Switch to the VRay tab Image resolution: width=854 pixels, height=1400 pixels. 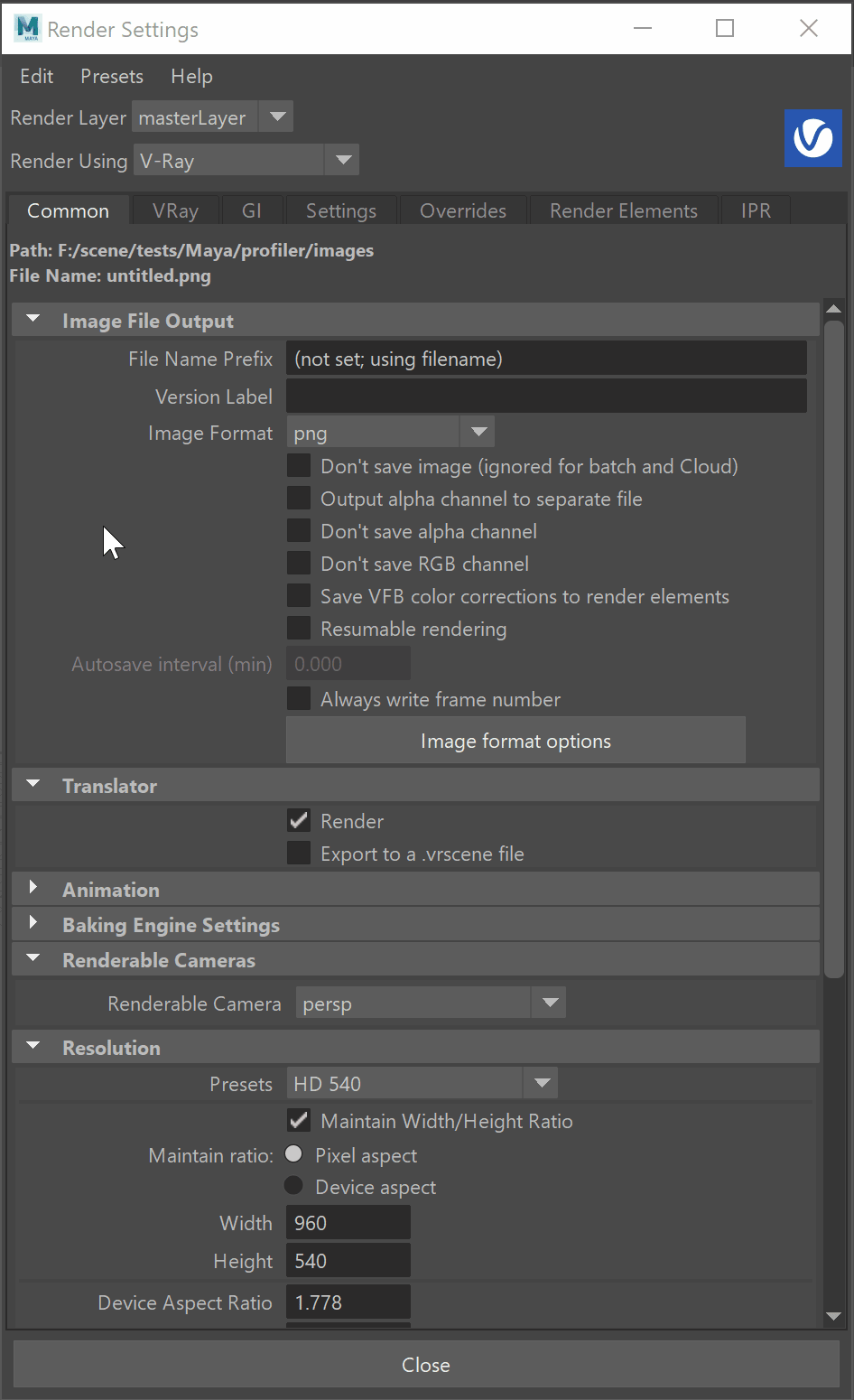174,210
